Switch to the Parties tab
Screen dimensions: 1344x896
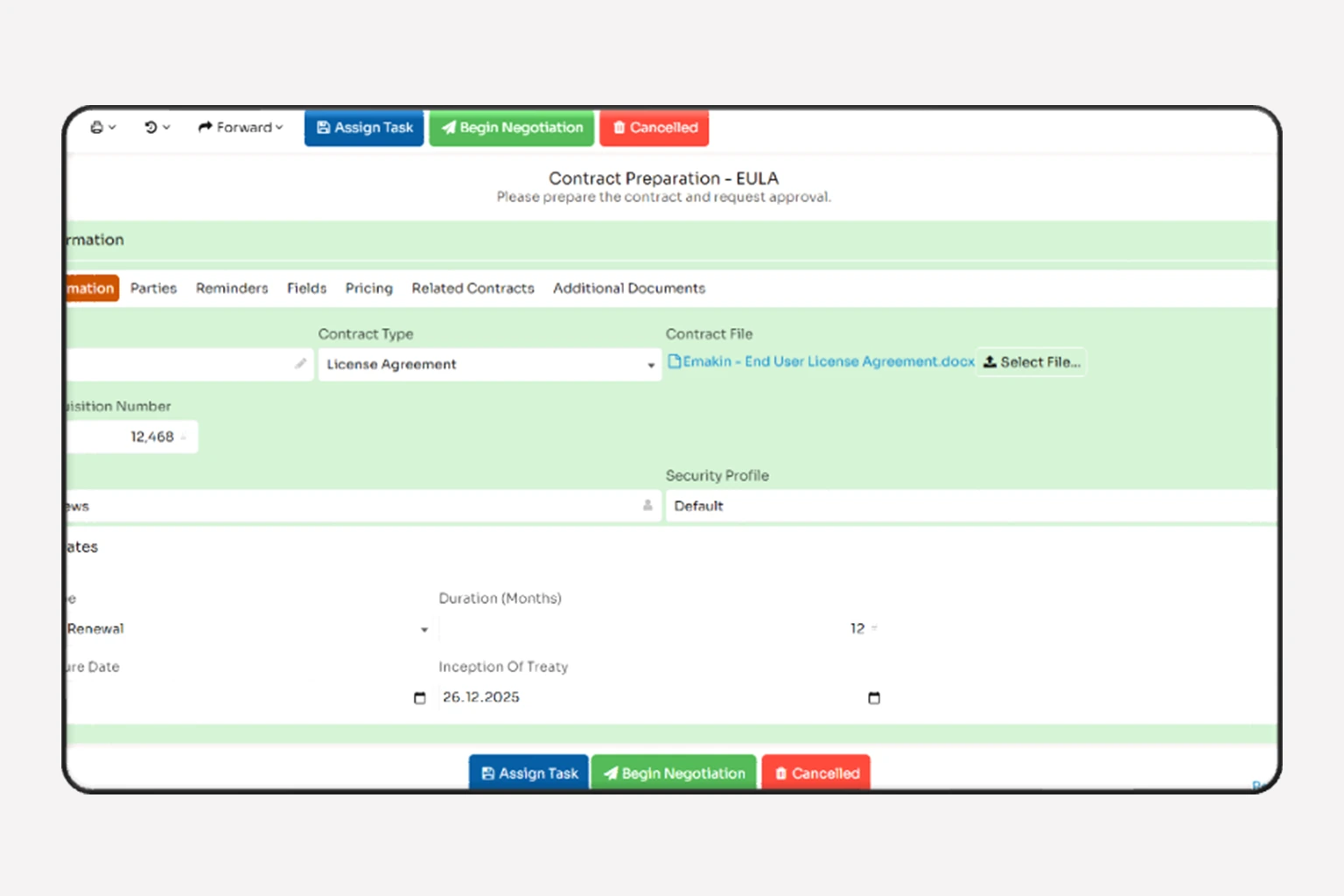pos(153,288)
